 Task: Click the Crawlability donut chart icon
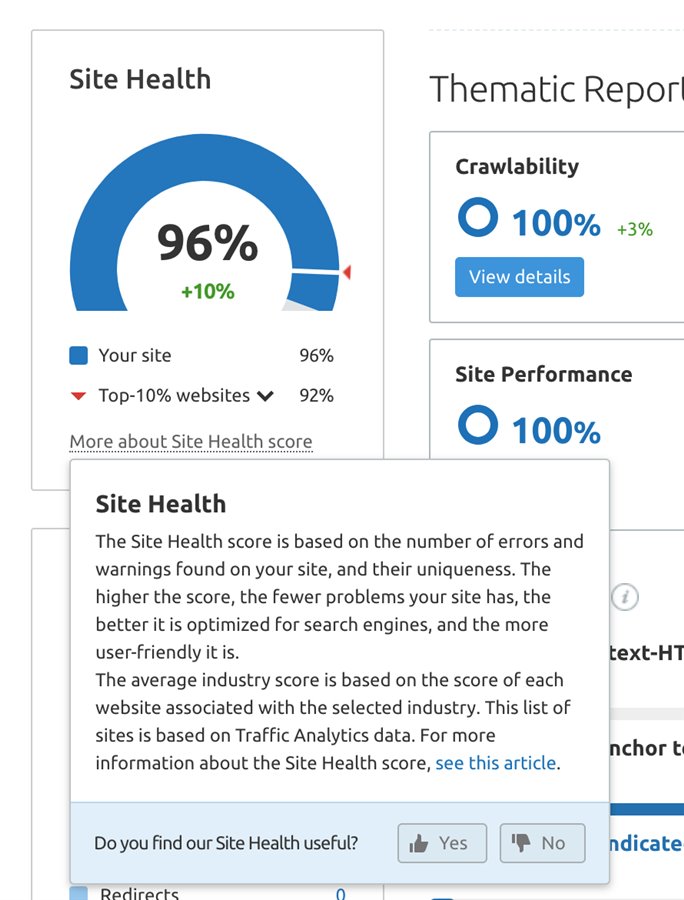coord(477,217)
